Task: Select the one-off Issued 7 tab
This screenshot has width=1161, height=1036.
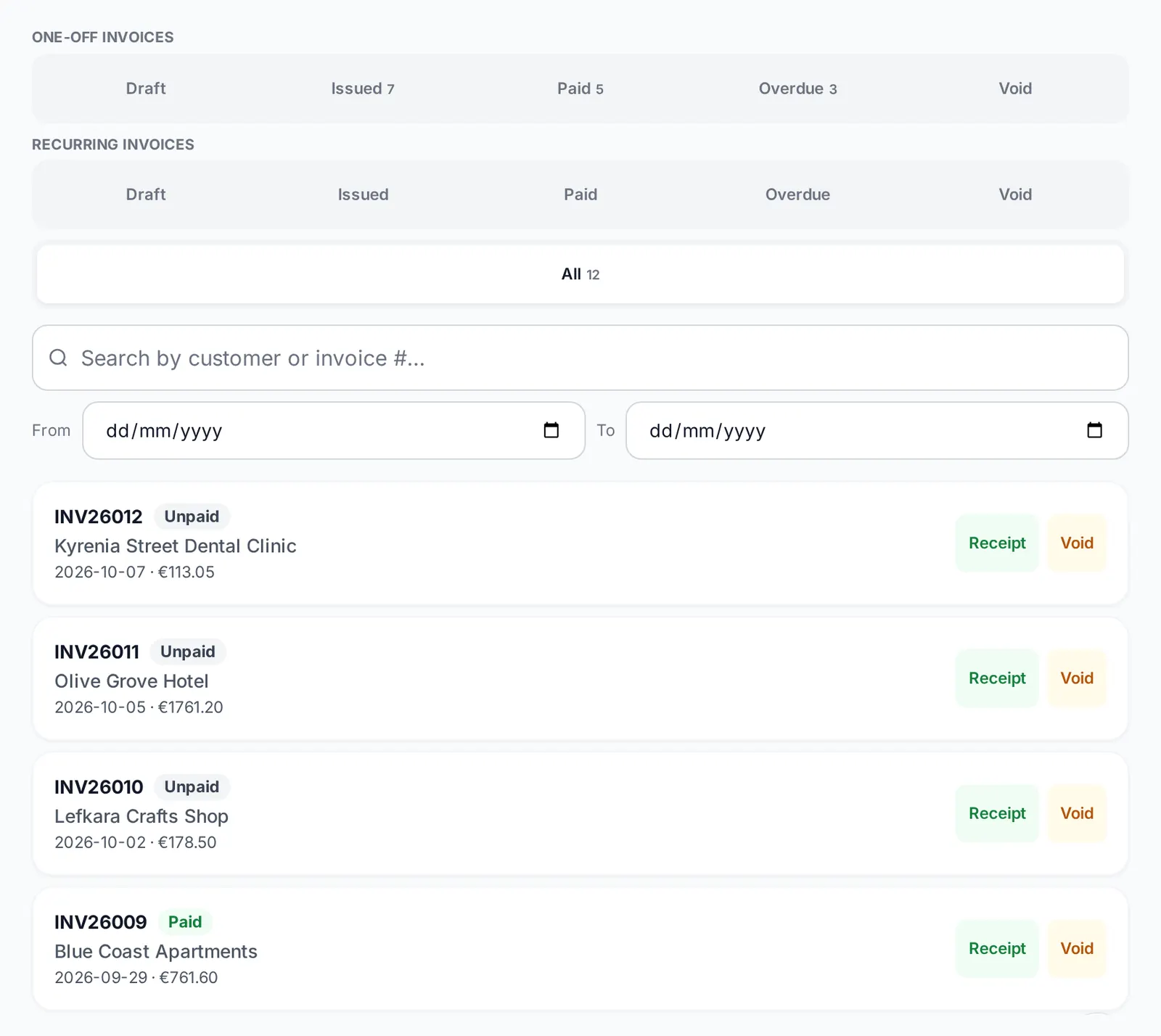Action: coord(363,89)
